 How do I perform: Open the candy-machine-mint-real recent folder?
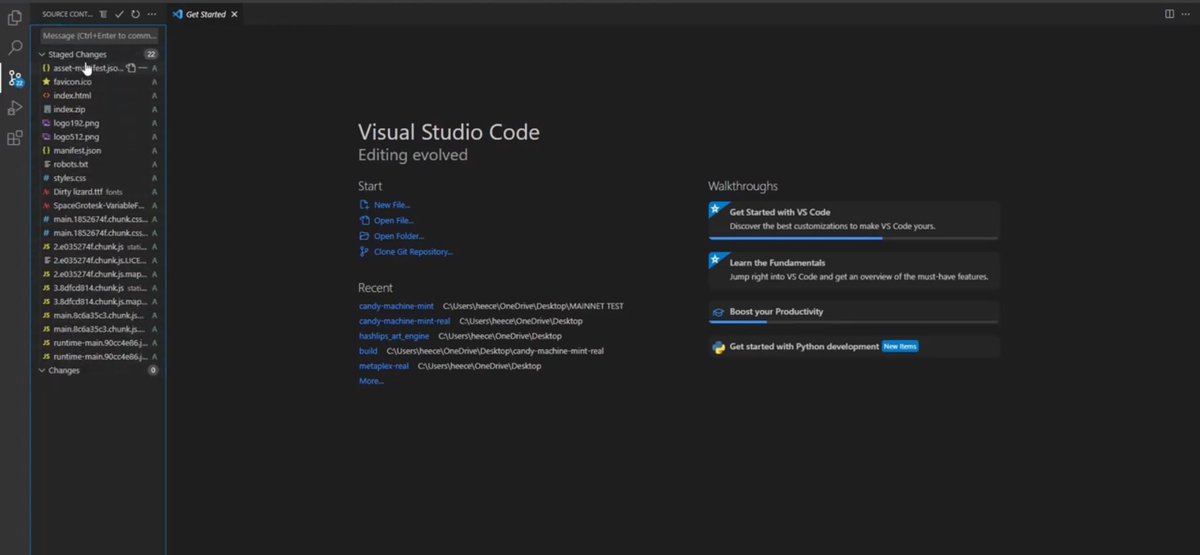[x=404, y=321]
